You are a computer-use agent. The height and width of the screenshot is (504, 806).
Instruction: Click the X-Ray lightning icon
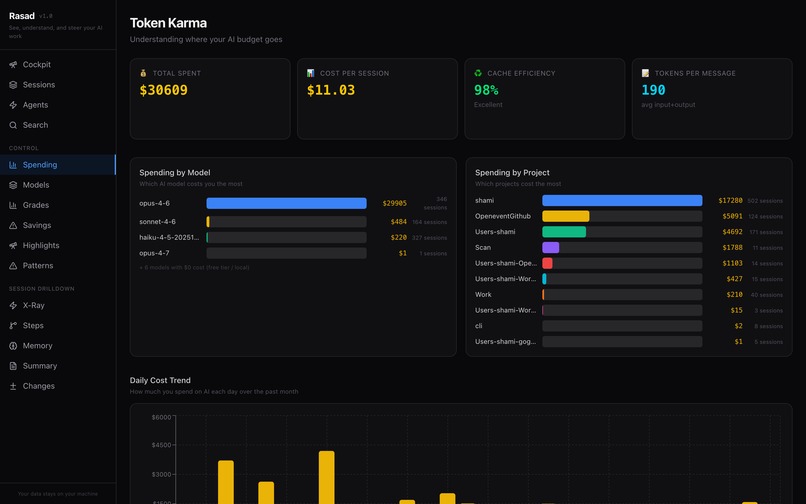(13, 305)
